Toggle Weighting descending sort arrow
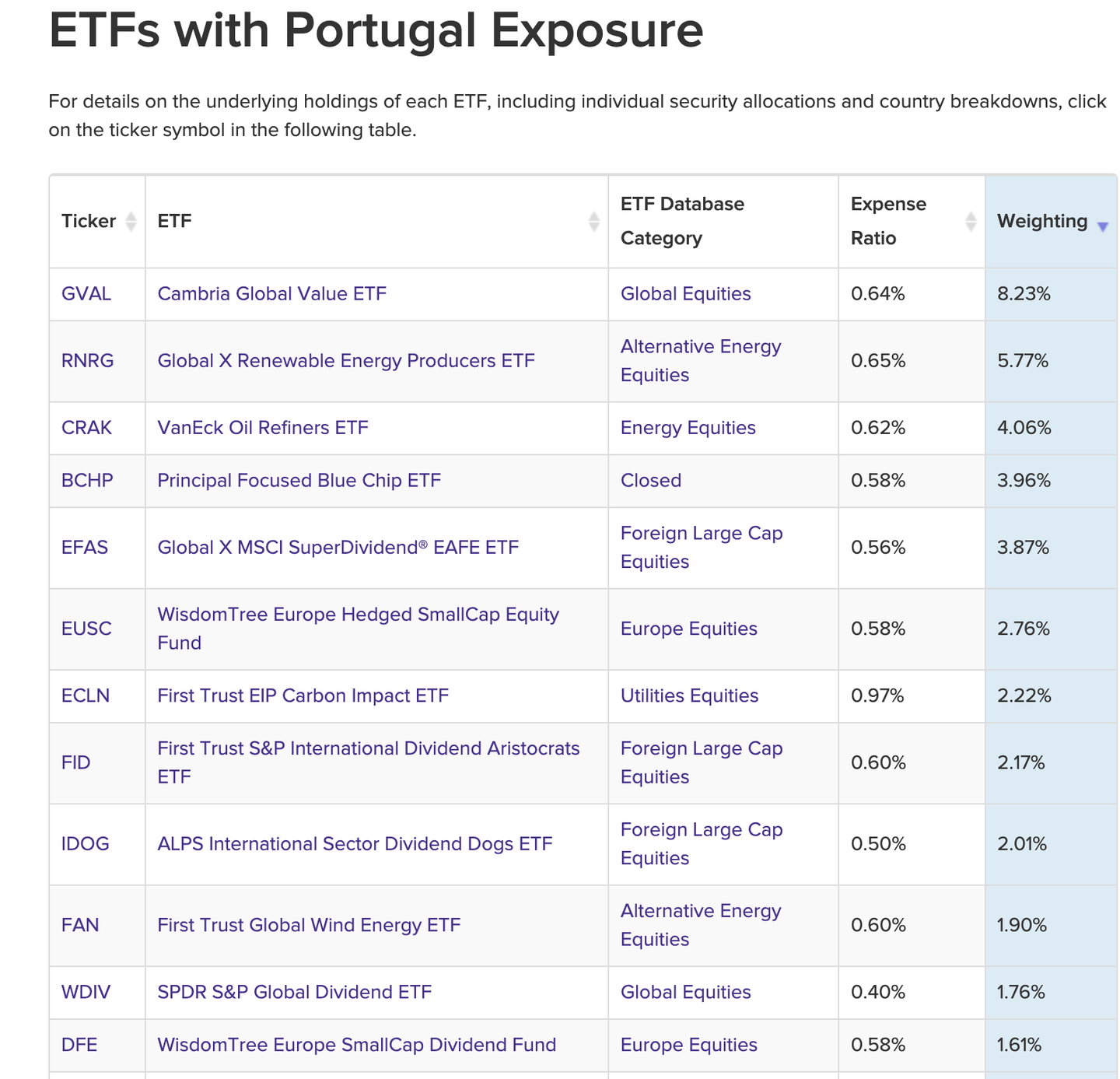This screenshot has width=1120, height=1079. [x=1102, y=226]
